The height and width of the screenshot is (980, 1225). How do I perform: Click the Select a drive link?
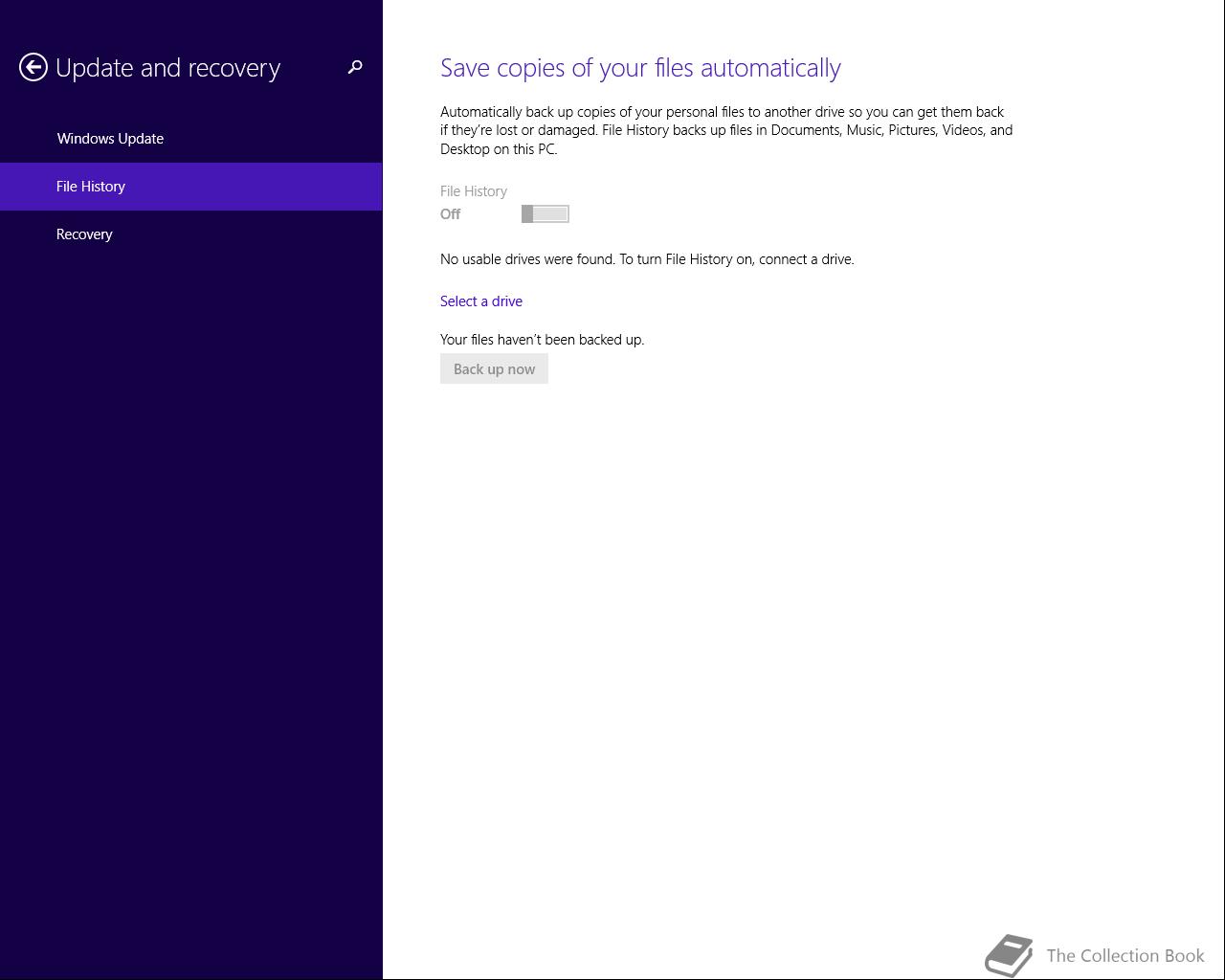tap(481, 301)
